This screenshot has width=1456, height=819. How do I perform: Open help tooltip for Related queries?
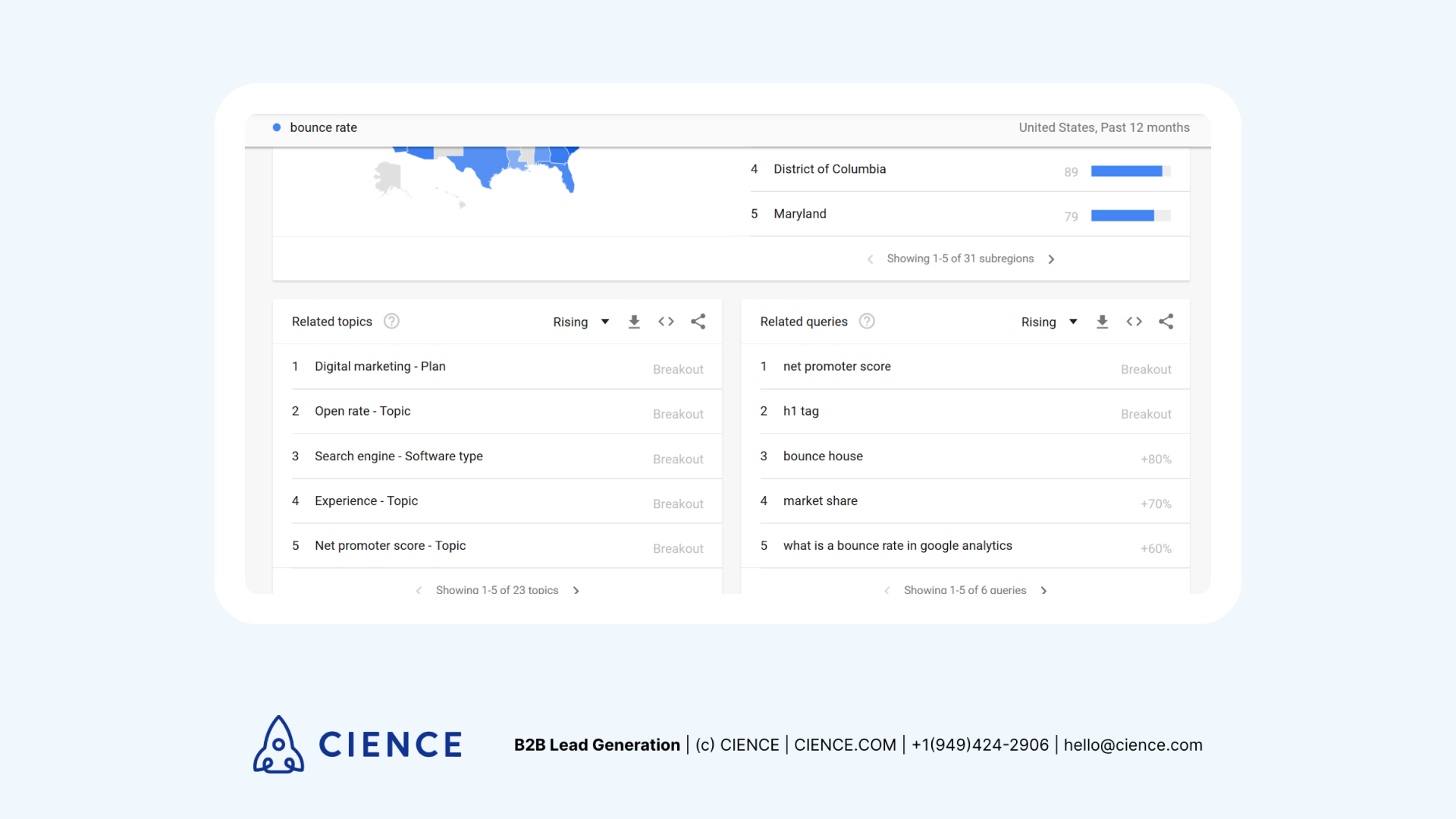[866, 321]
